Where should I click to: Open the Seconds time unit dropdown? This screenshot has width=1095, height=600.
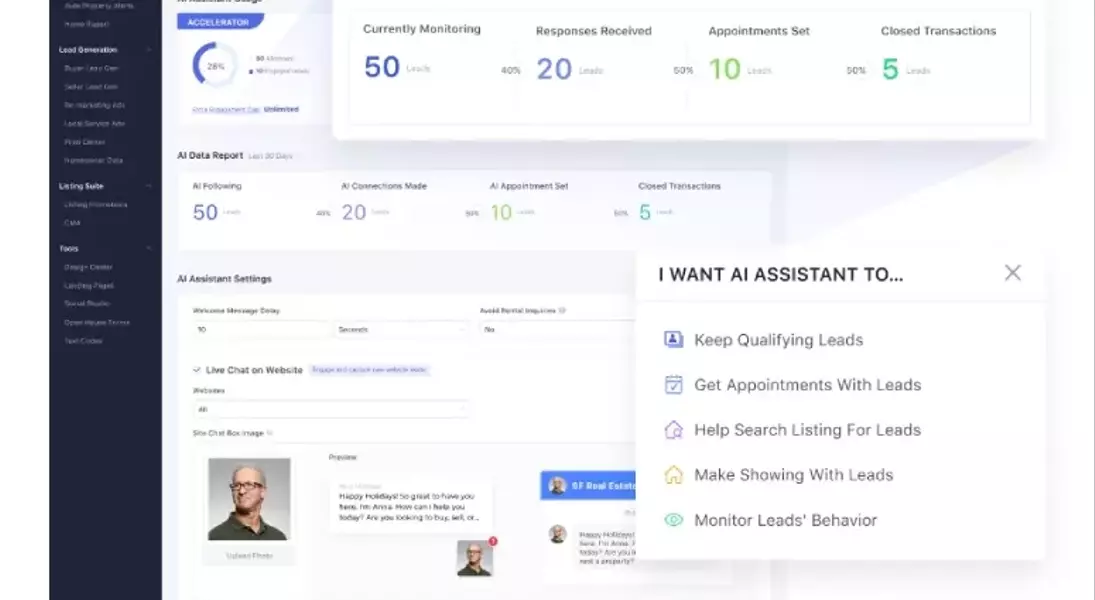(x=402, y=329)
